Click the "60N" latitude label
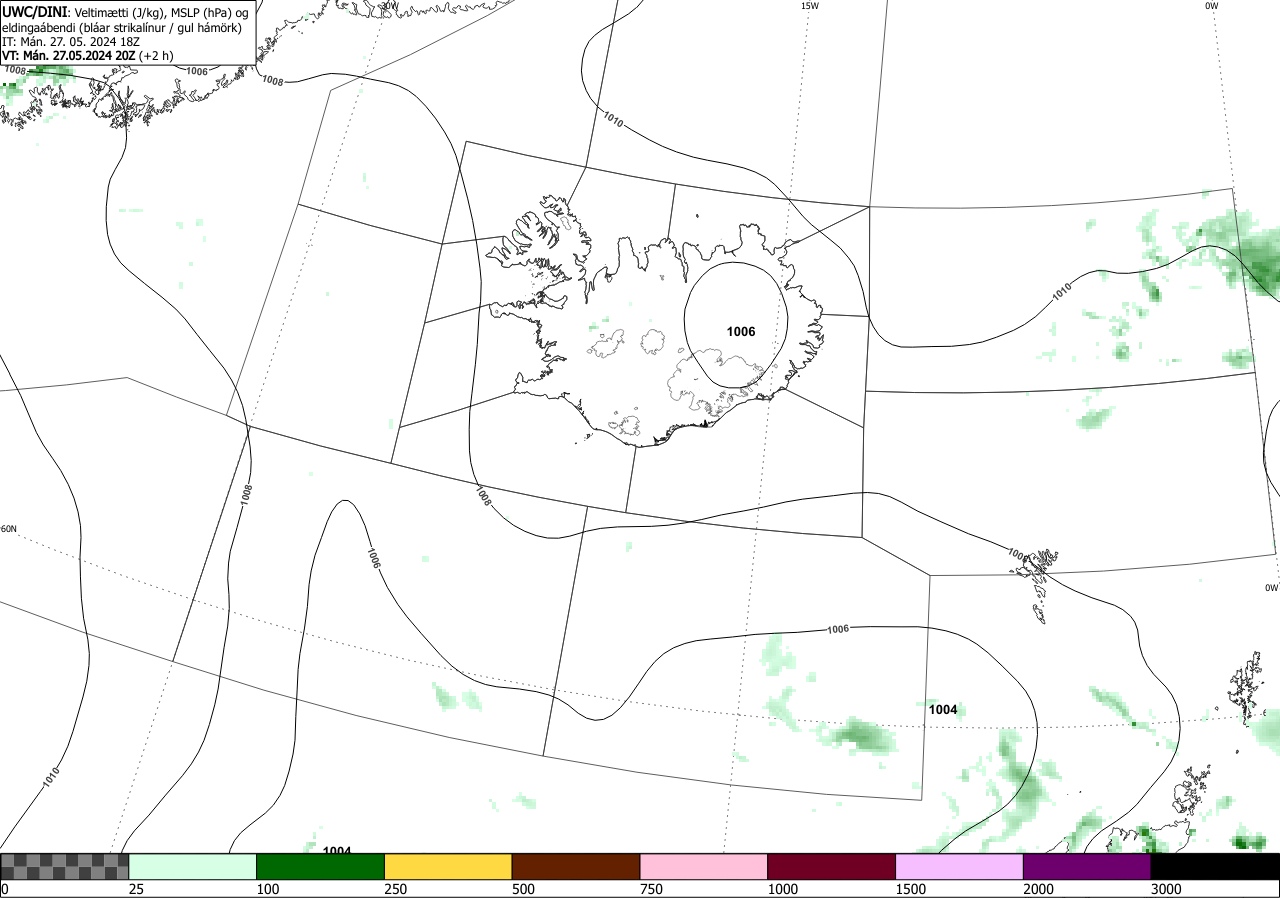Image resolution: width=1280 pixels, height=898 pixels. point(9,529)
